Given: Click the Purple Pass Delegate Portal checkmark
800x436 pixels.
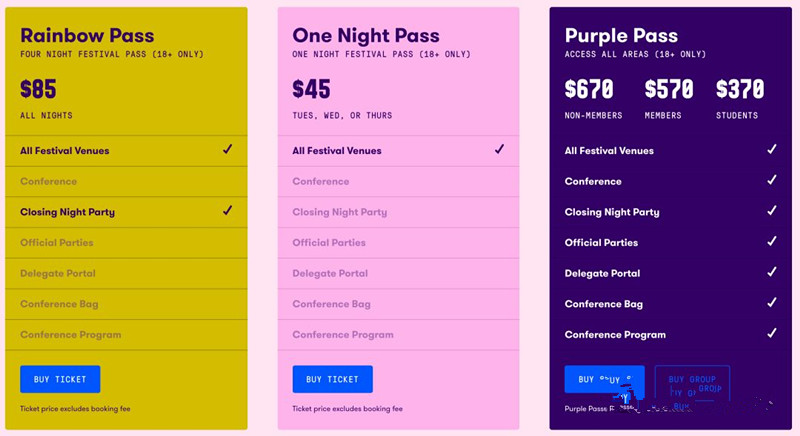Looking at the screenshot, I should coord(772,272).
